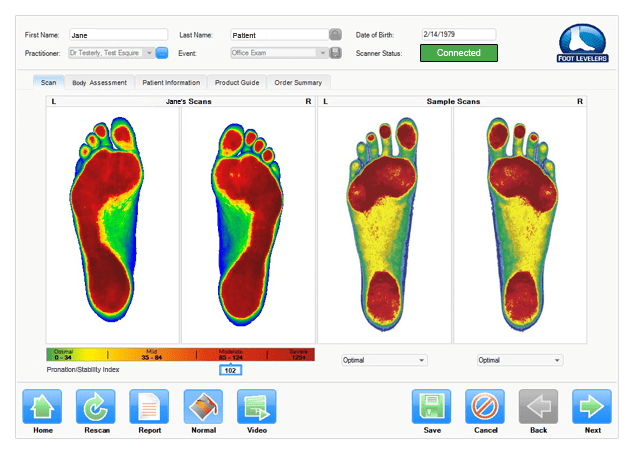Image resolution: width=635 pixels, height=450 pixels.
Task: Expand the Practitioner dropdown
Action: tap(149, 53)
